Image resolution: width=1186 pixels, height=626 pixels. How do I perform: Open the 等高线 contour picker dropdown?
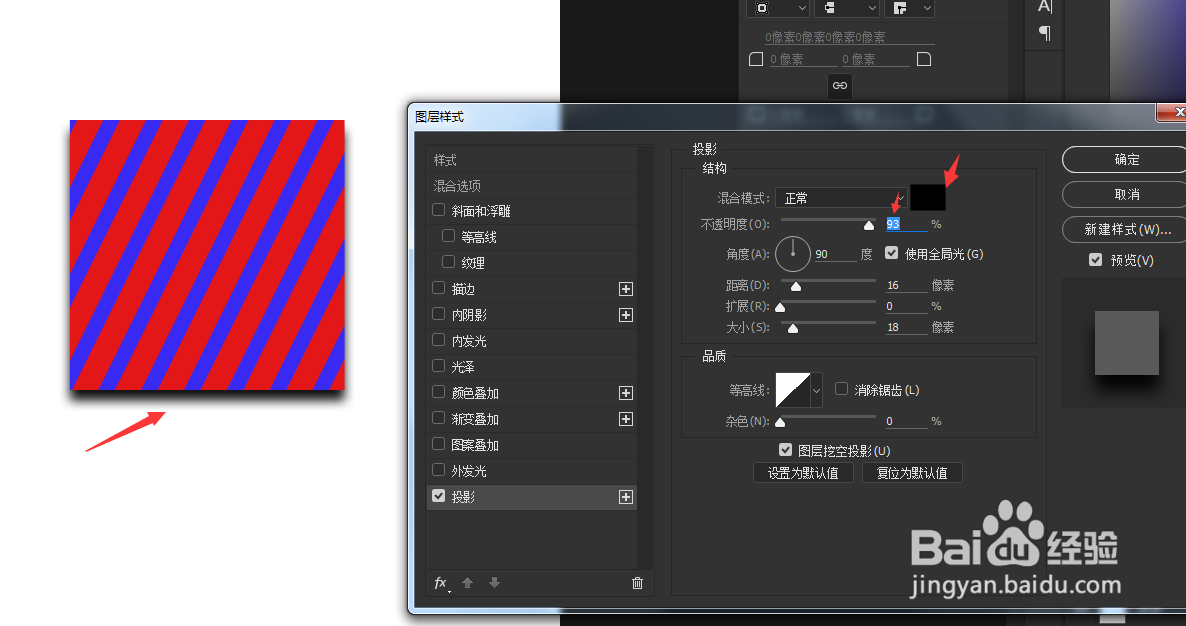tap(815, 390)
